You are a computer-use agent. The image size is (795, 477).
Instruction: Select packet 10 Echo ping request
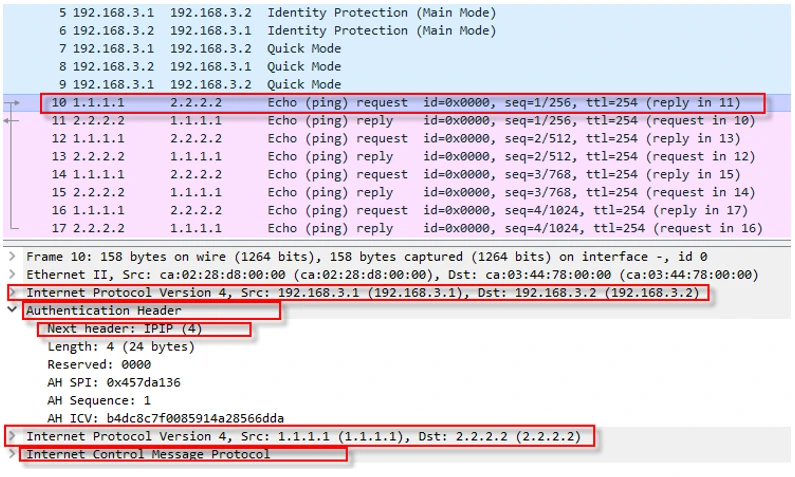tap(400, 103)
